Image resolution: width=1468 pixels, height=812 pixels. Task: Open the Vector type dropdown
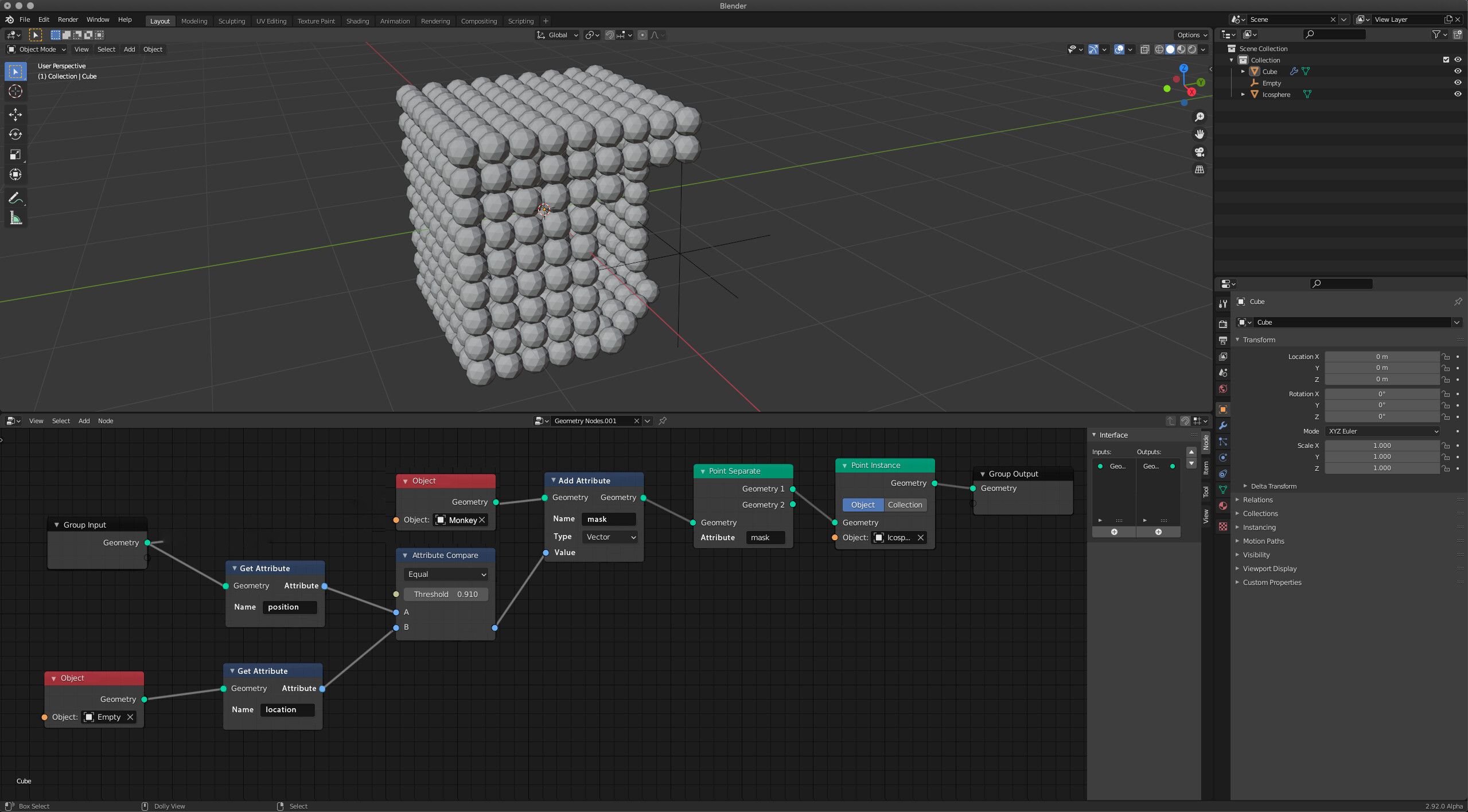click(610, 537)
